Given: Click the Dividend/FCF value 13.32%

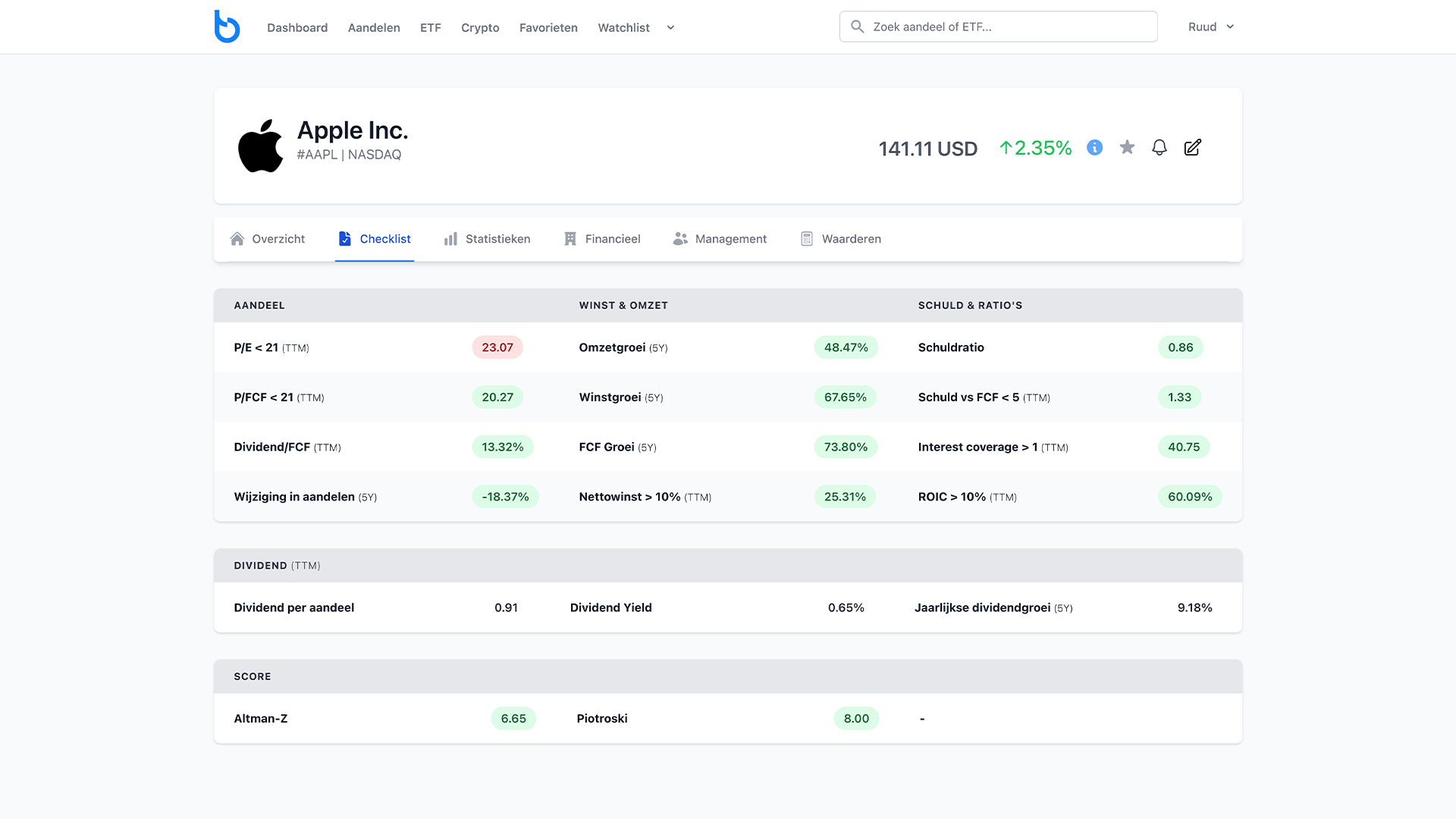Looking at the screenshot, I should [503, 447].
